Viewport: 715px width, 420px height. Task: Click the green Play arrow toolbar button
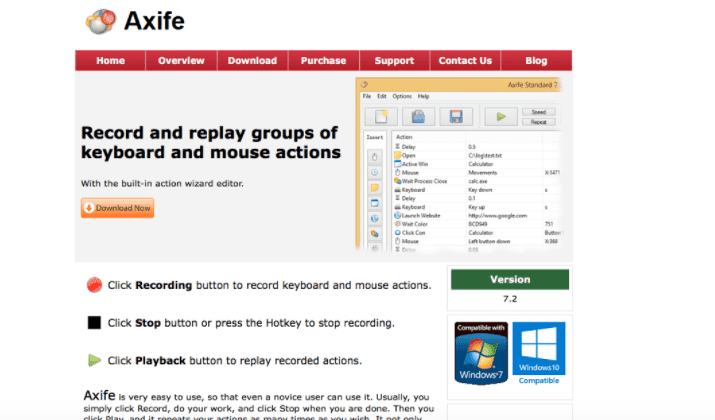(501, 117)
